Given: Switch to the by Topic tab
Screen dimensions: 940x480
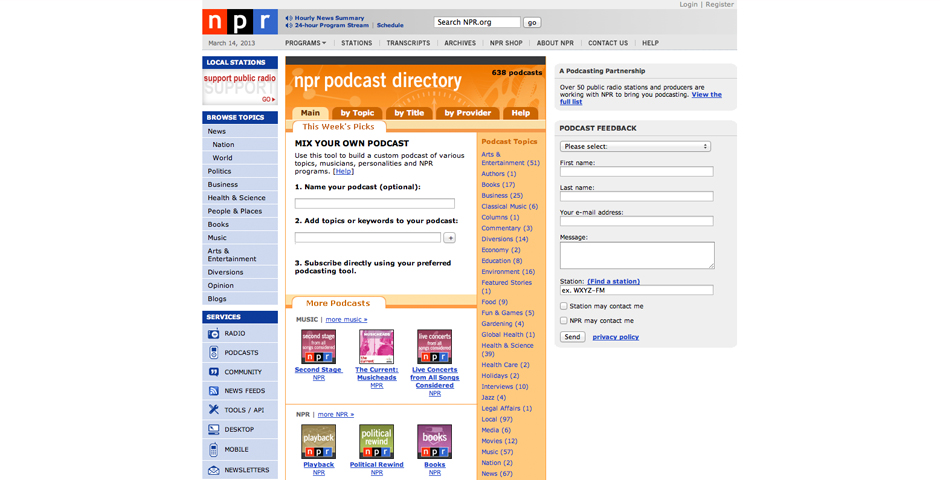Looking at the screenshot, I should [x=357, y=113].
